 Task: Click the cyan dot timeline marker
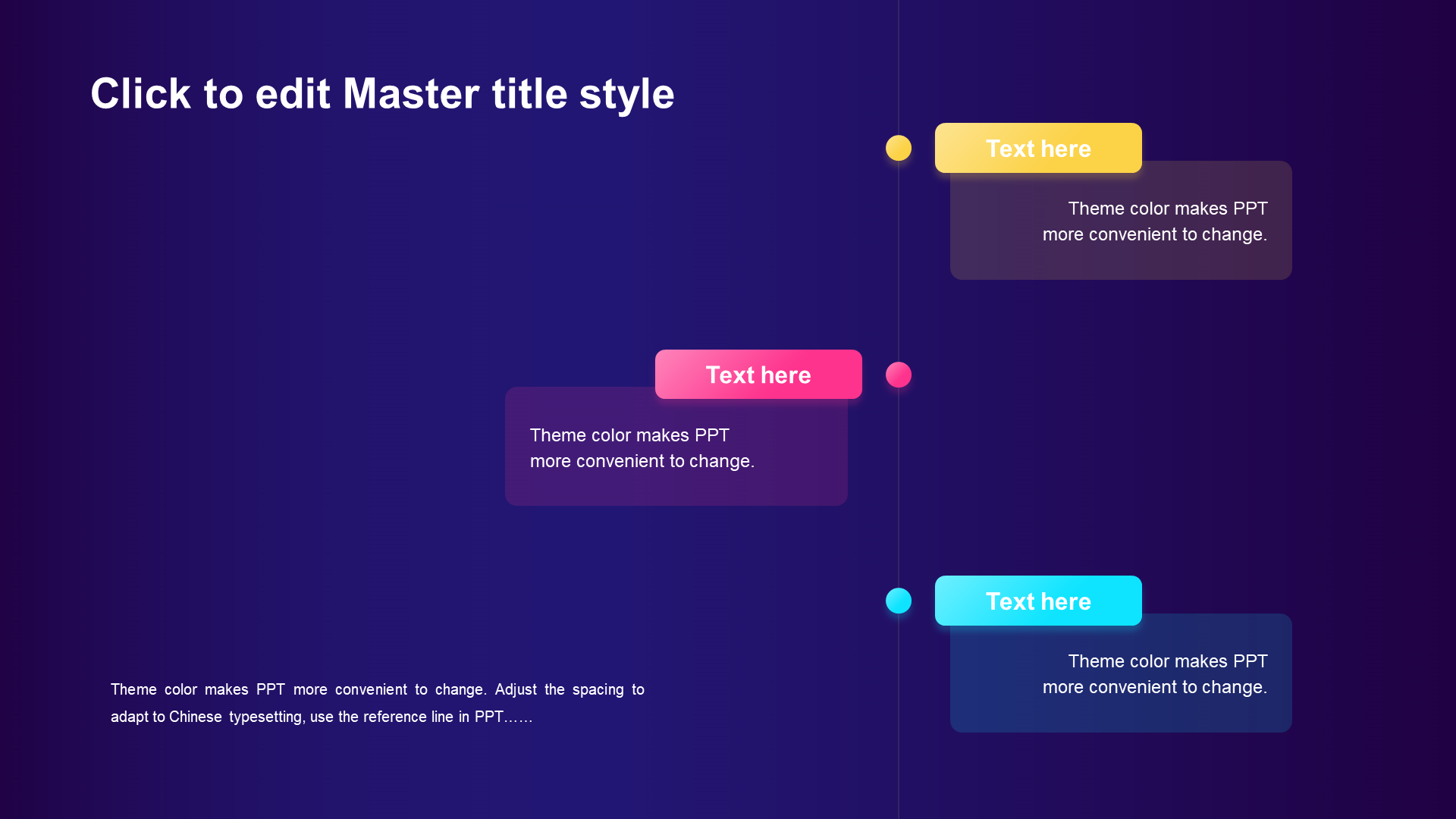(899, 601)
